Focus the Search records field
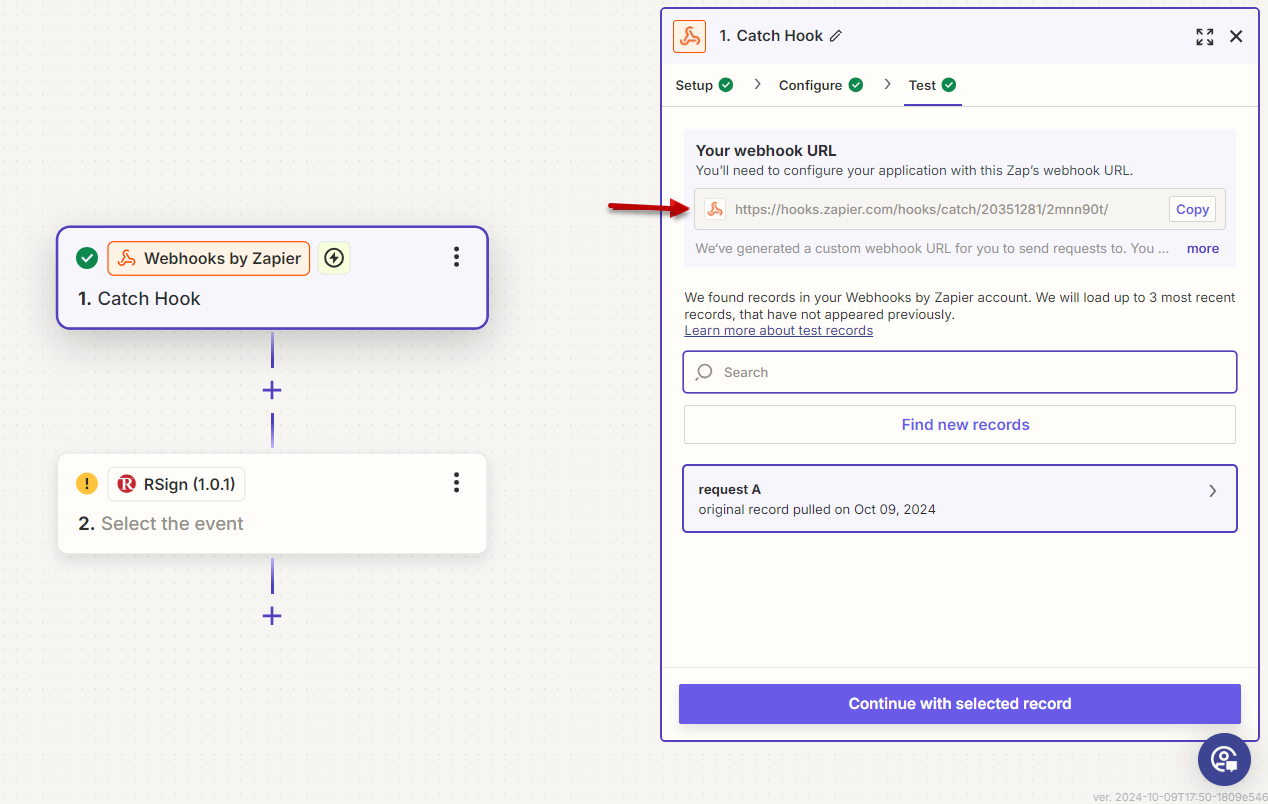Viewport: 1268px width, 804px height. (960, 372)
